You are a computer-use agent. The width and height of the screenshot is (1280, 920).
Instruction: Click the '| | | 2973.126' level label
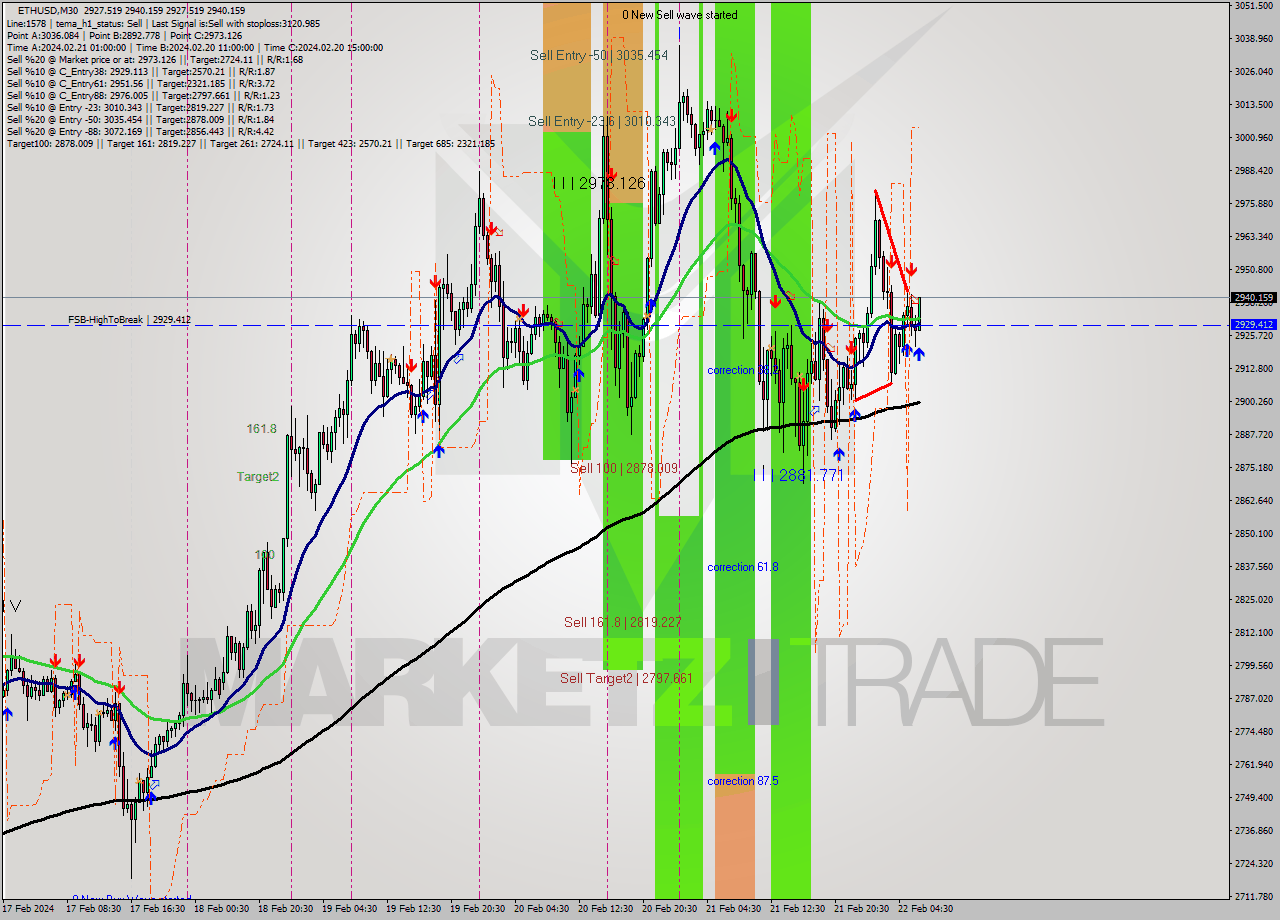point(599,183)
